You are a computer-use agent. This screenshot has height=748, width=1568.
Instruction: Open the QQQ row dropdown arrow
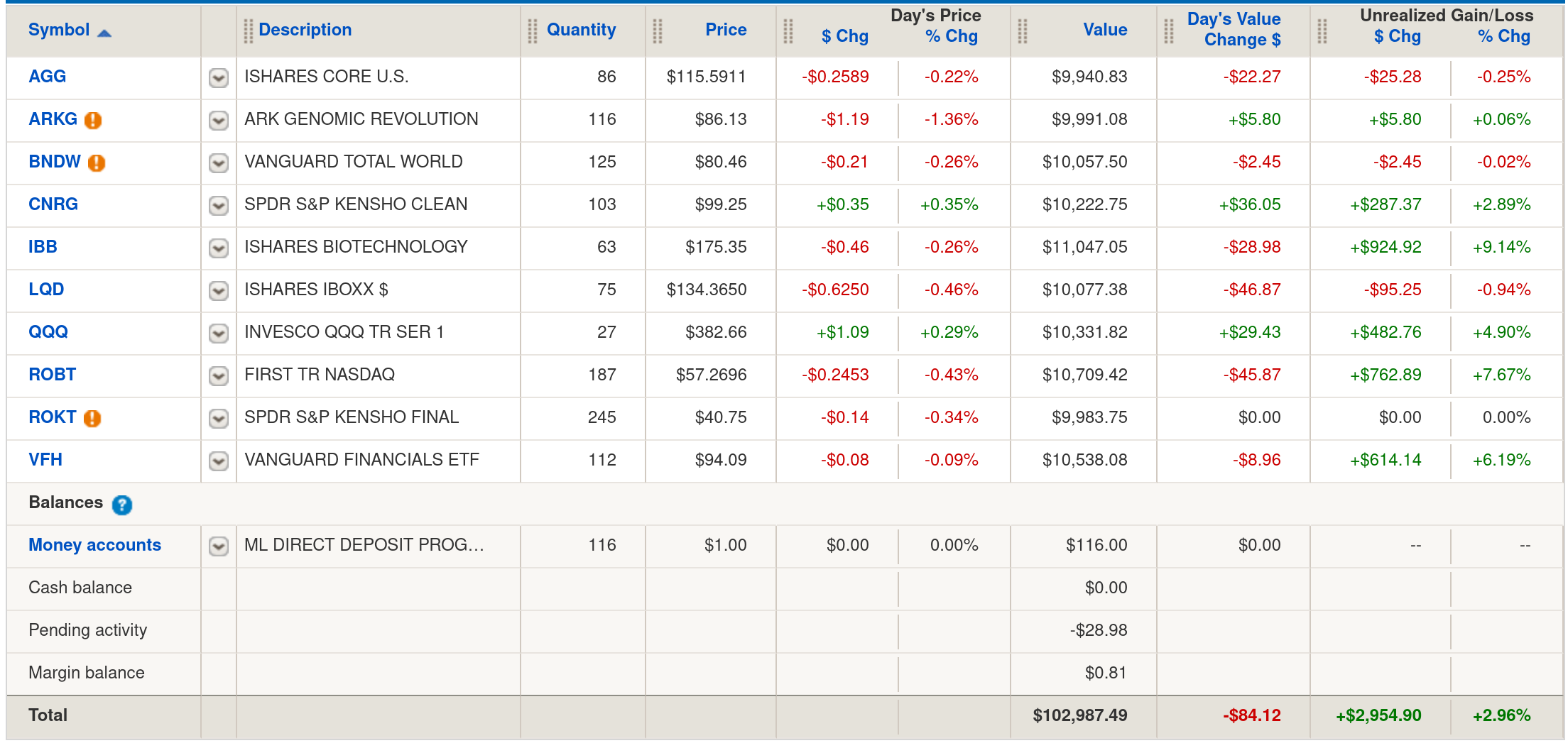[x=219, y=333]
